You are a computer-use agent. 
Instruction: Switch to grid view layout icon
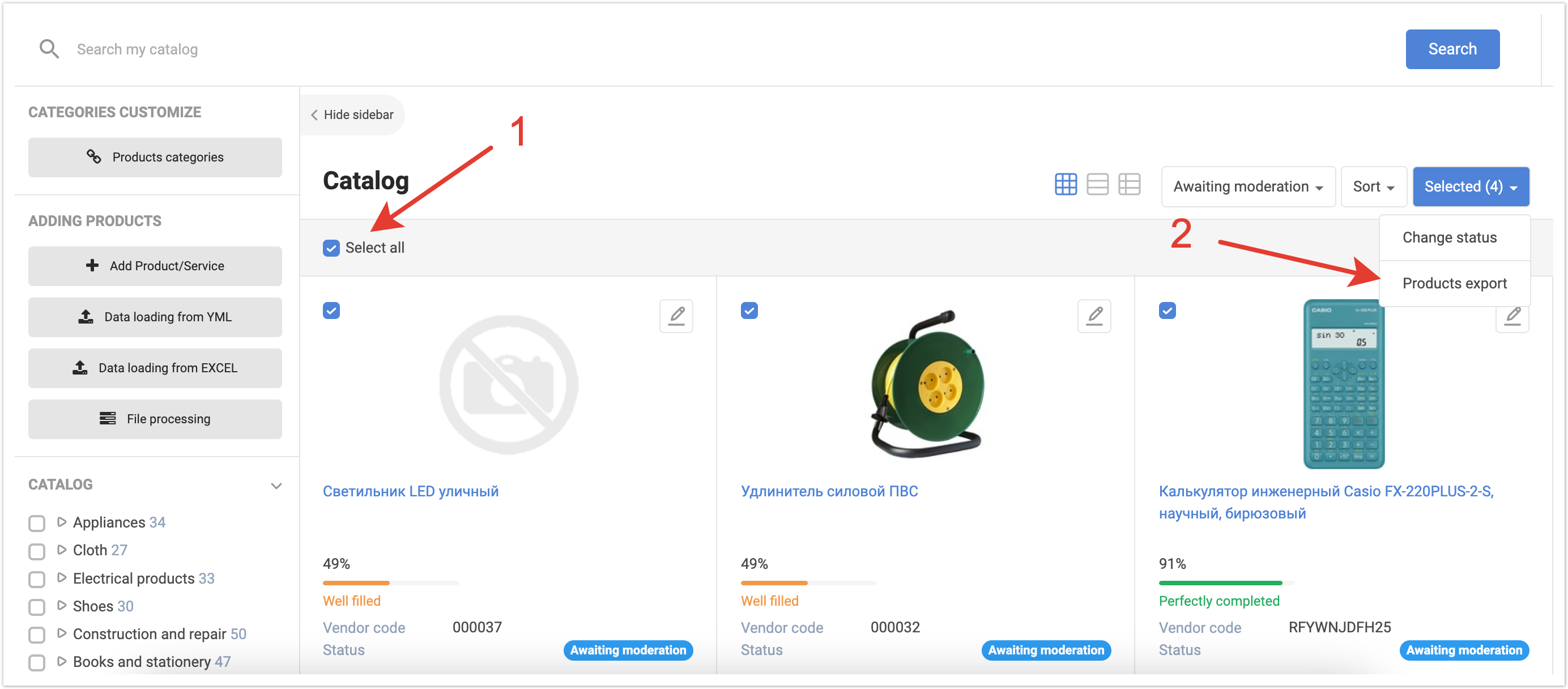point(1065,184)
